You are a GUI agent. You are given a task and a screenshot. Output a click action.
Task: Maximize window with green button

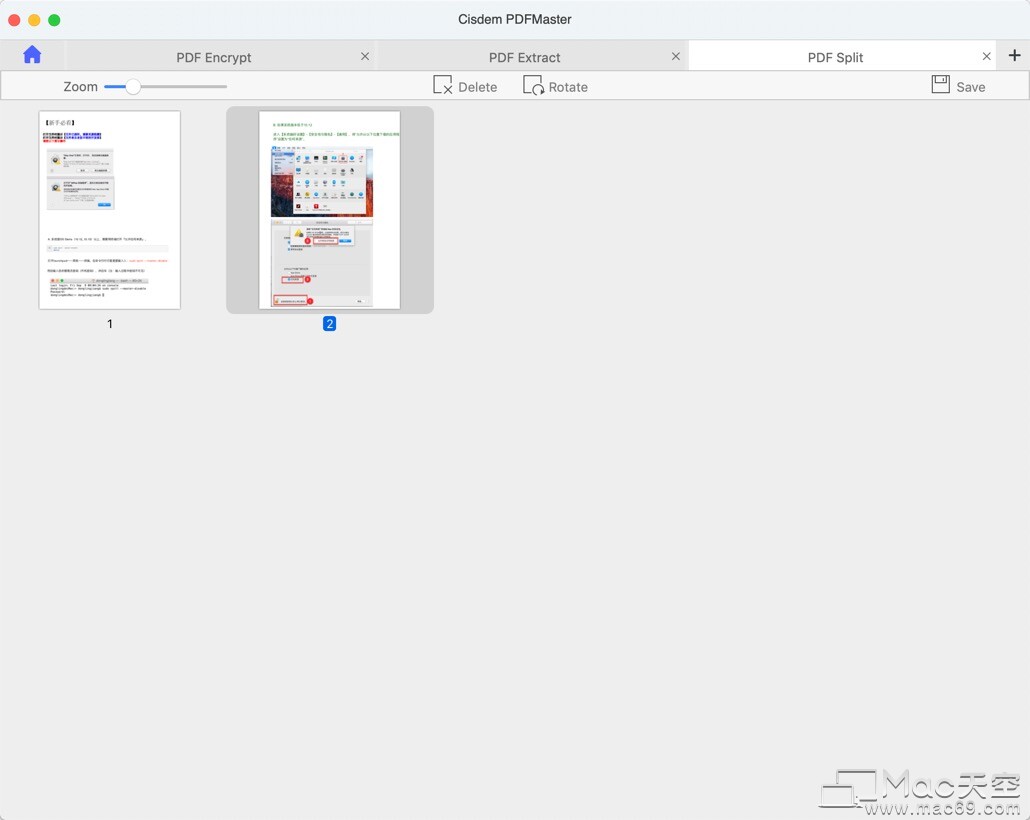pyautogui.click(x=55, y=20)
